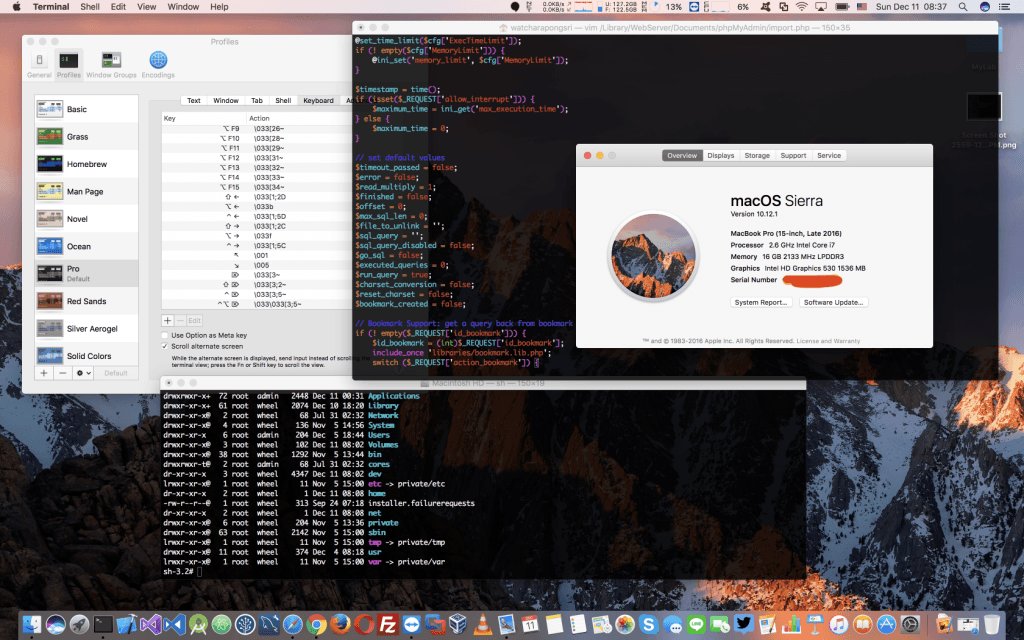Screen dimensions: 1024x640
Task: Select the \033[26~ key mapping row
Action: (x=257, y=129)
